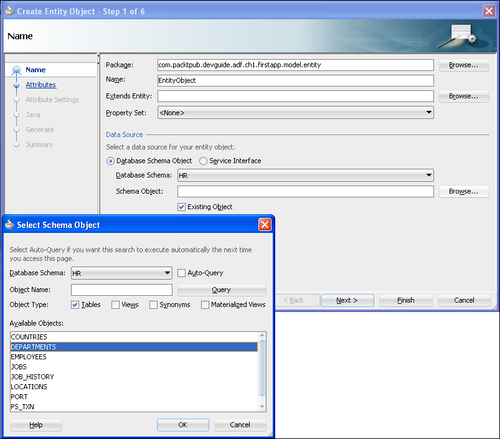Close the Select Schema Object dialog
500x439 pixels.
click(x=265, y=224)
